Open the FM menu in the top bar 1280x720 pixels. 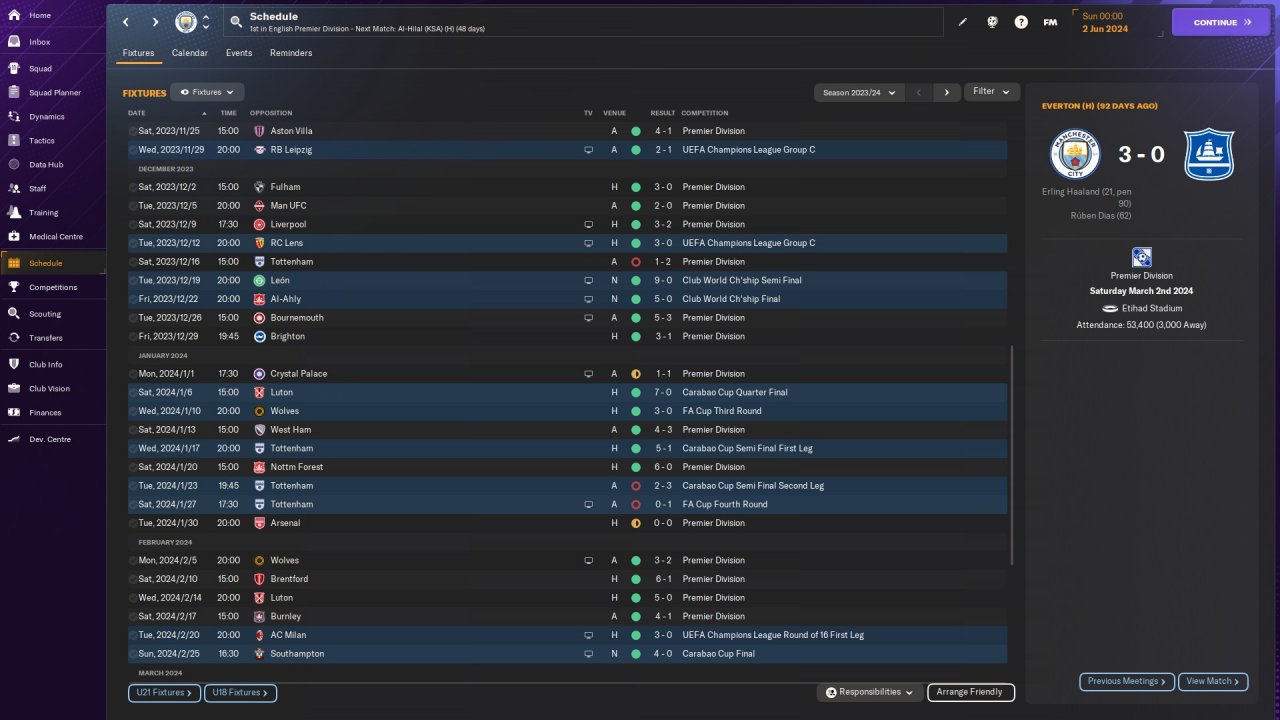[1050, 22]
